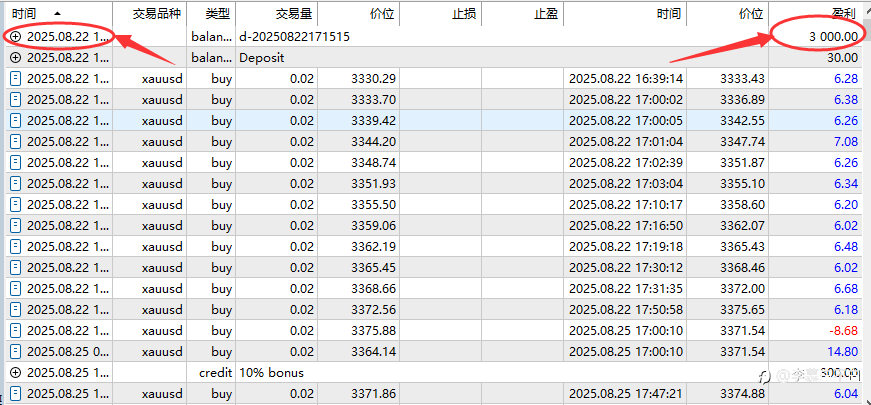Click the order icon for buy price 3351.93
871x405 pixels.
point(15,183)
